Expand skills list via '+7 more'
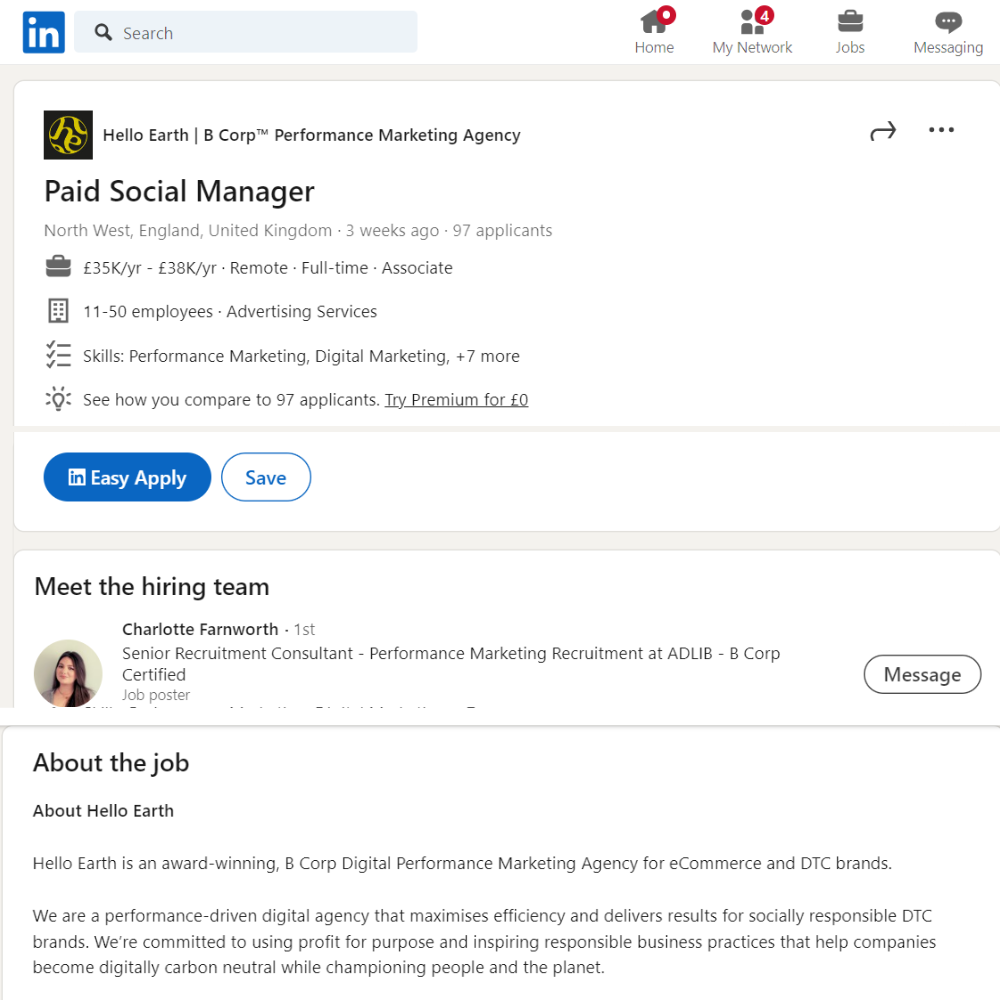 tap(488, 356)
